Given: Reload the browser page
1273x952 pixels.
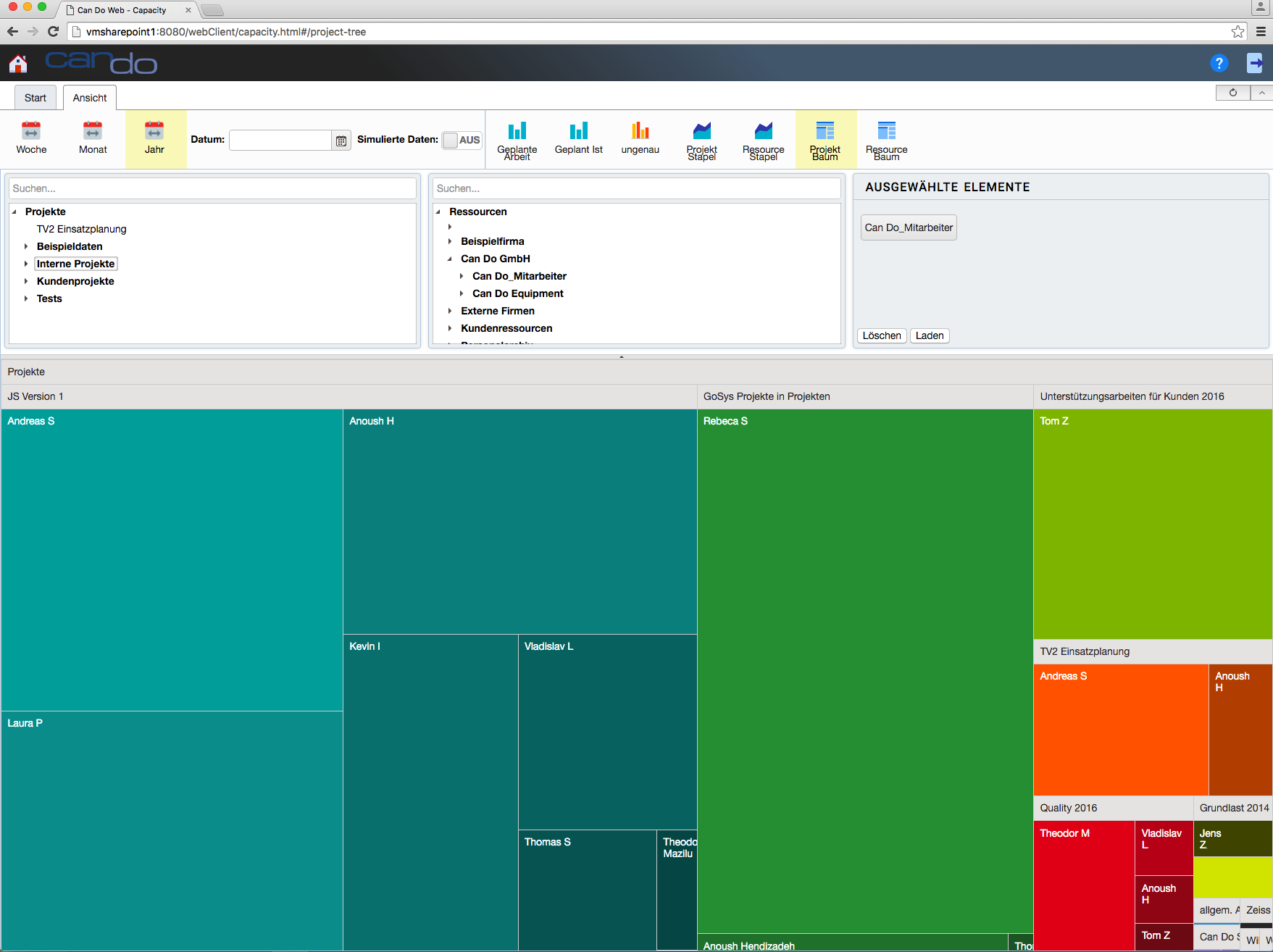Looking at the screenshot, I should tap(53, 31).
